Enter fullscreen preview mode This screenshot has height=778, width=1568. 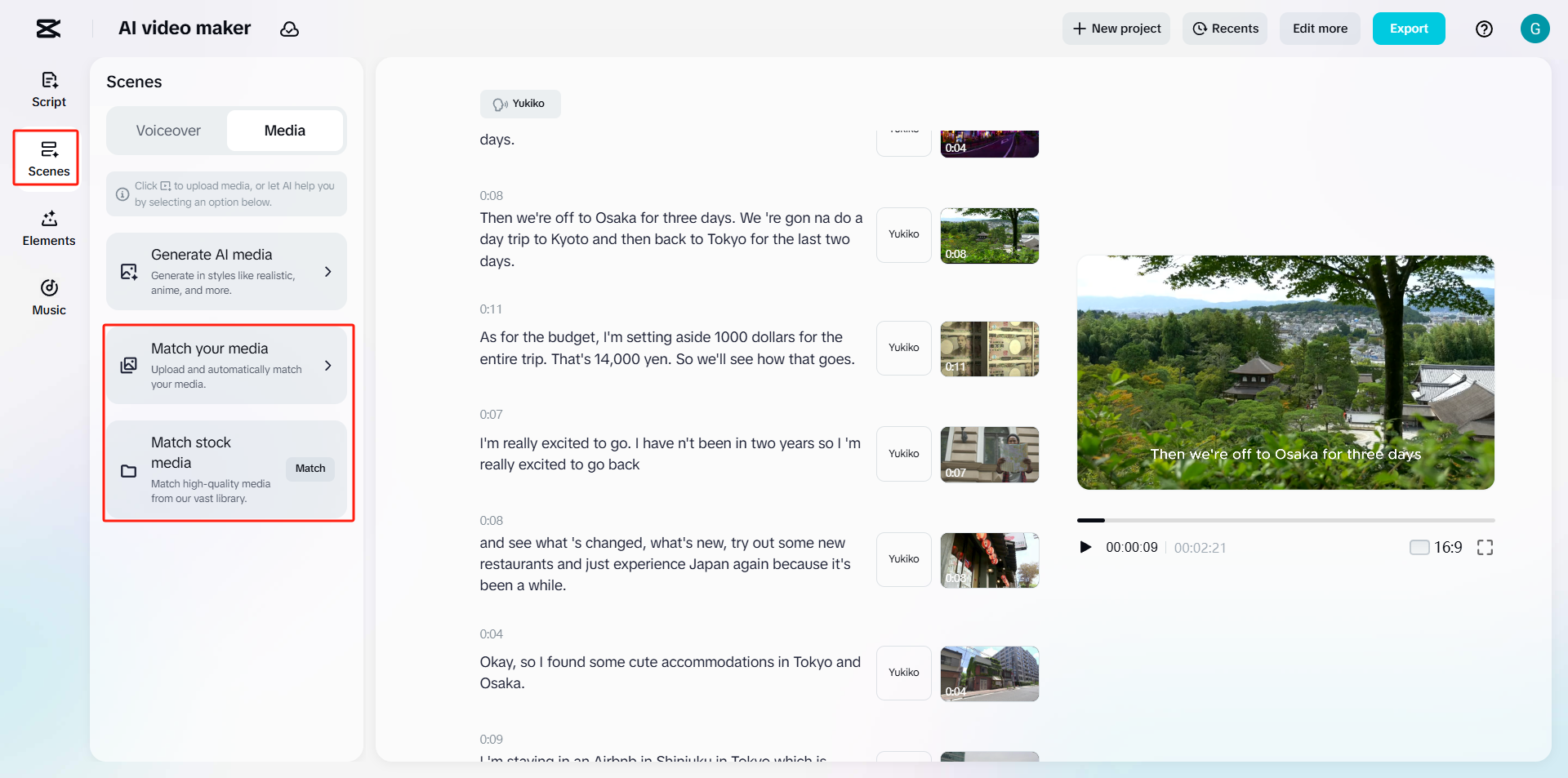[1485, 547]
